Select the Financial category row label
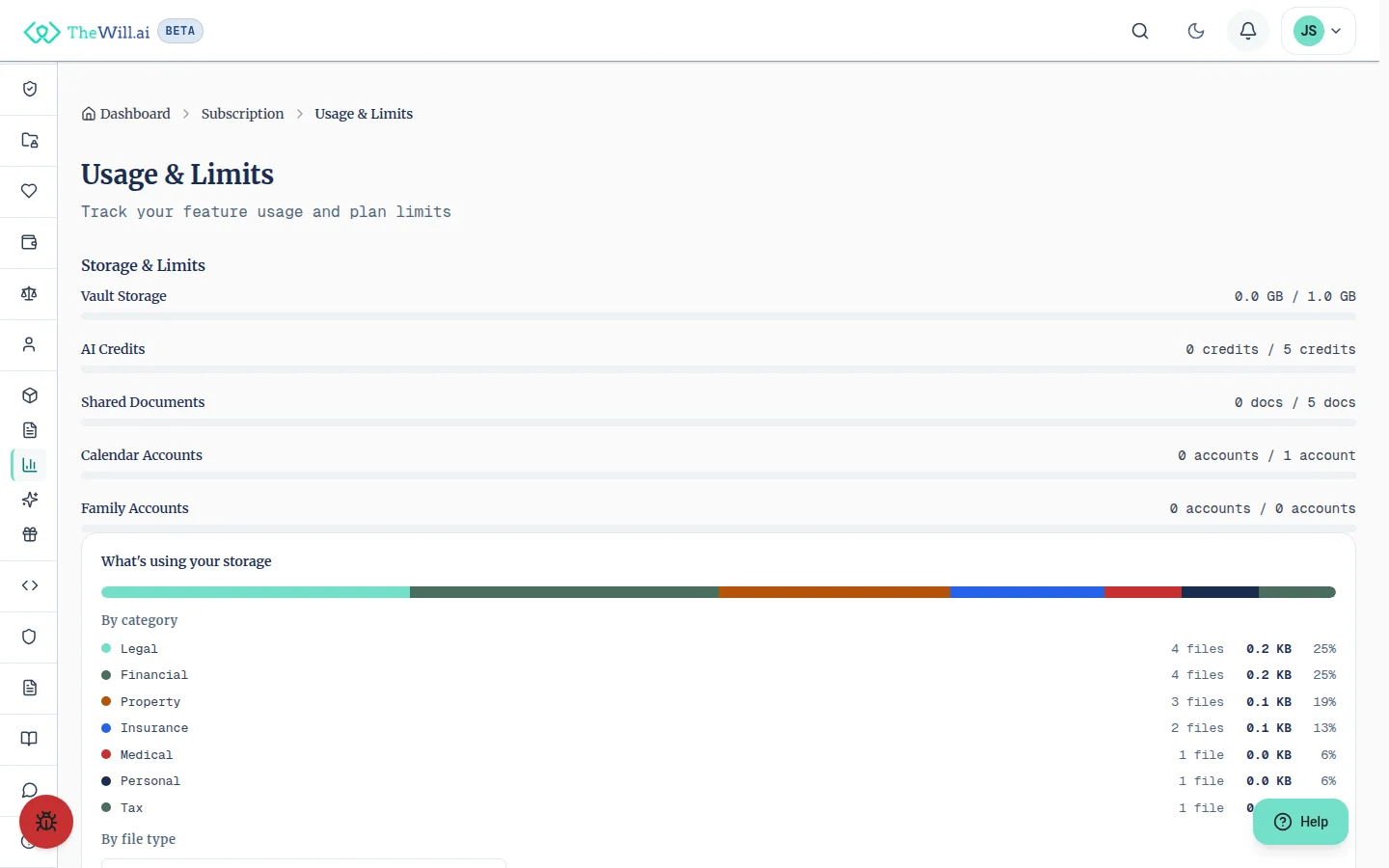 (x=154, y=675)
